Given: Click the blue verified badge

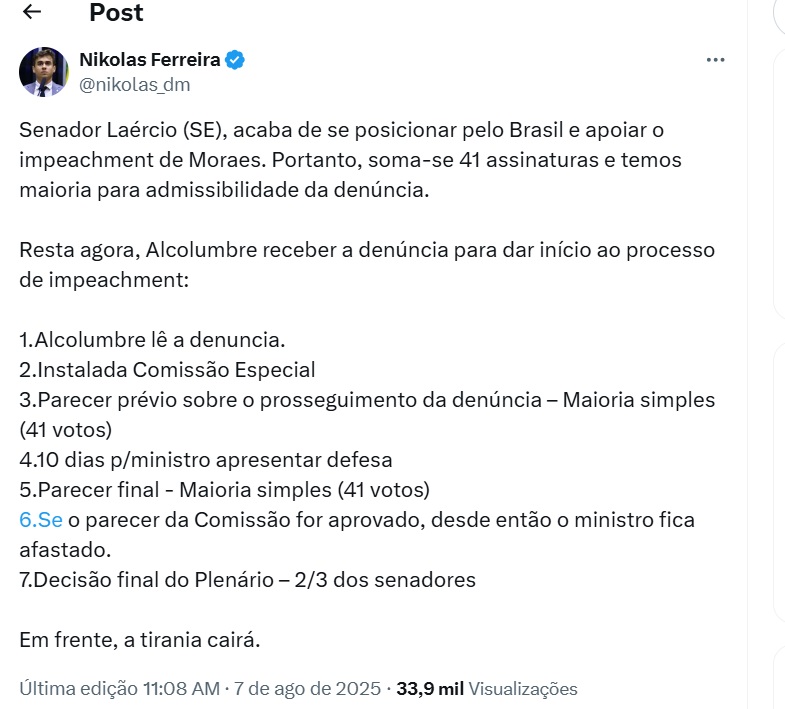Looking at the screenshot, I should (235, 60).
